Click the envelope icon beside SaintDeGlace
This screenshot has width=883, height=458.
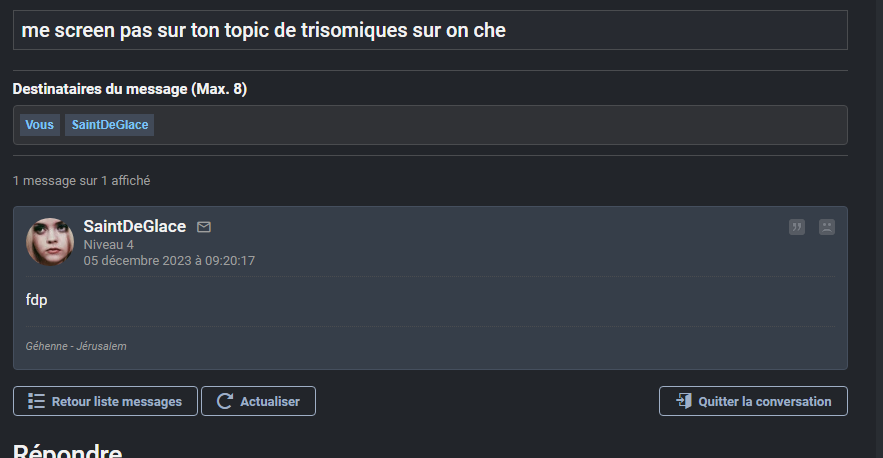[x=204, y=227]
